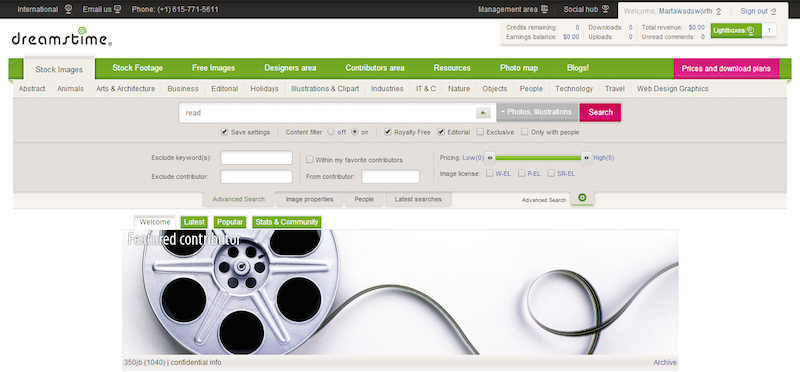The width and height of the screenshot is (800, 372).
Task: Check the P-EL image license box
Action: pyautogui.click(x=521, y=173)
